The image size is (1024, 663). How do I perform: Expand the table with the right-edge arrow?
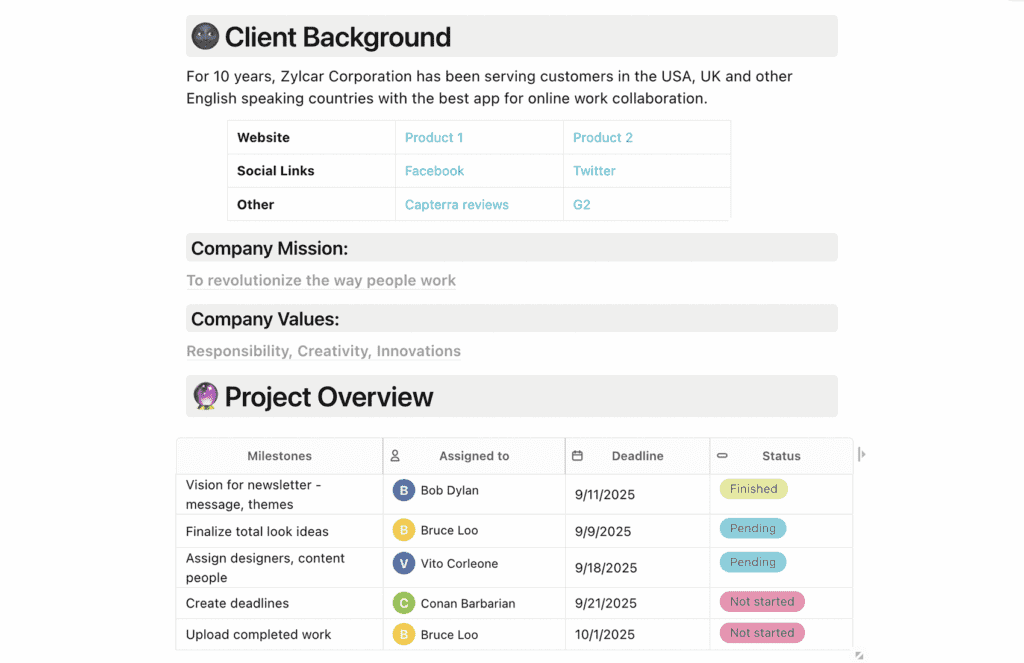862,455
